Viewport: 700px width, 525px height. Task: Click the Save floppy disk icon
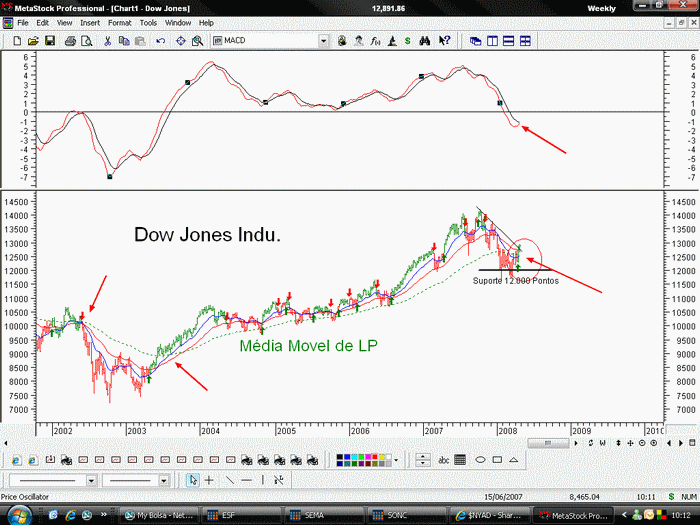click(50, 41)
